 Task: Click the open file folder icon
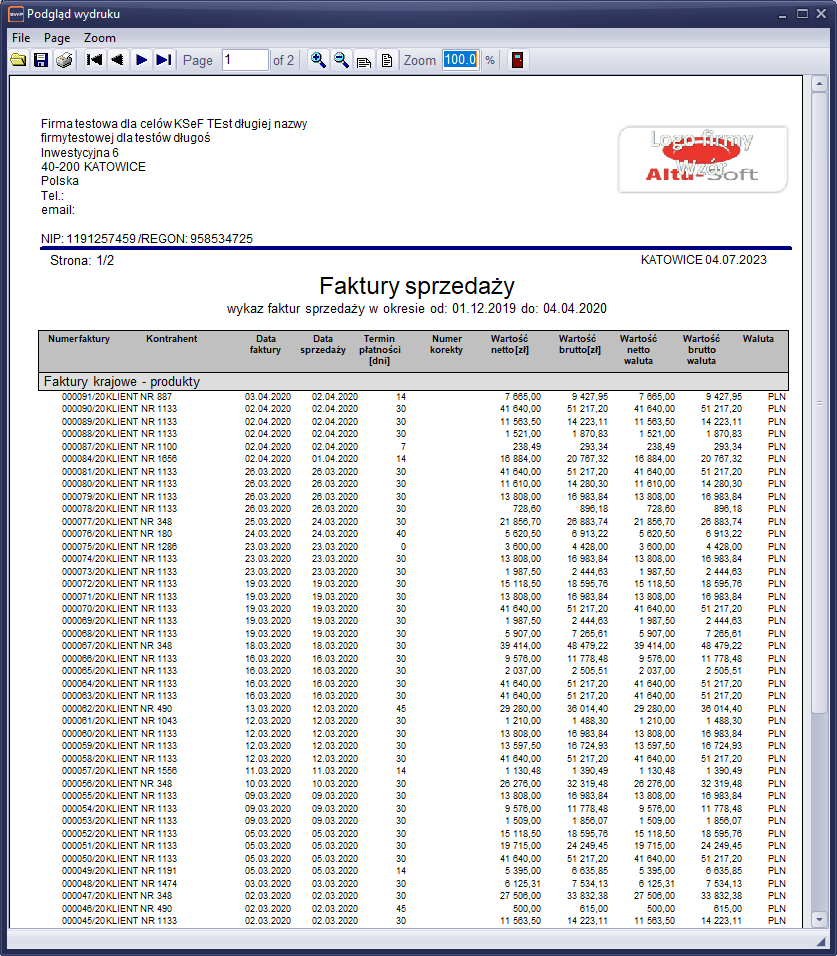tap(18, 60)
